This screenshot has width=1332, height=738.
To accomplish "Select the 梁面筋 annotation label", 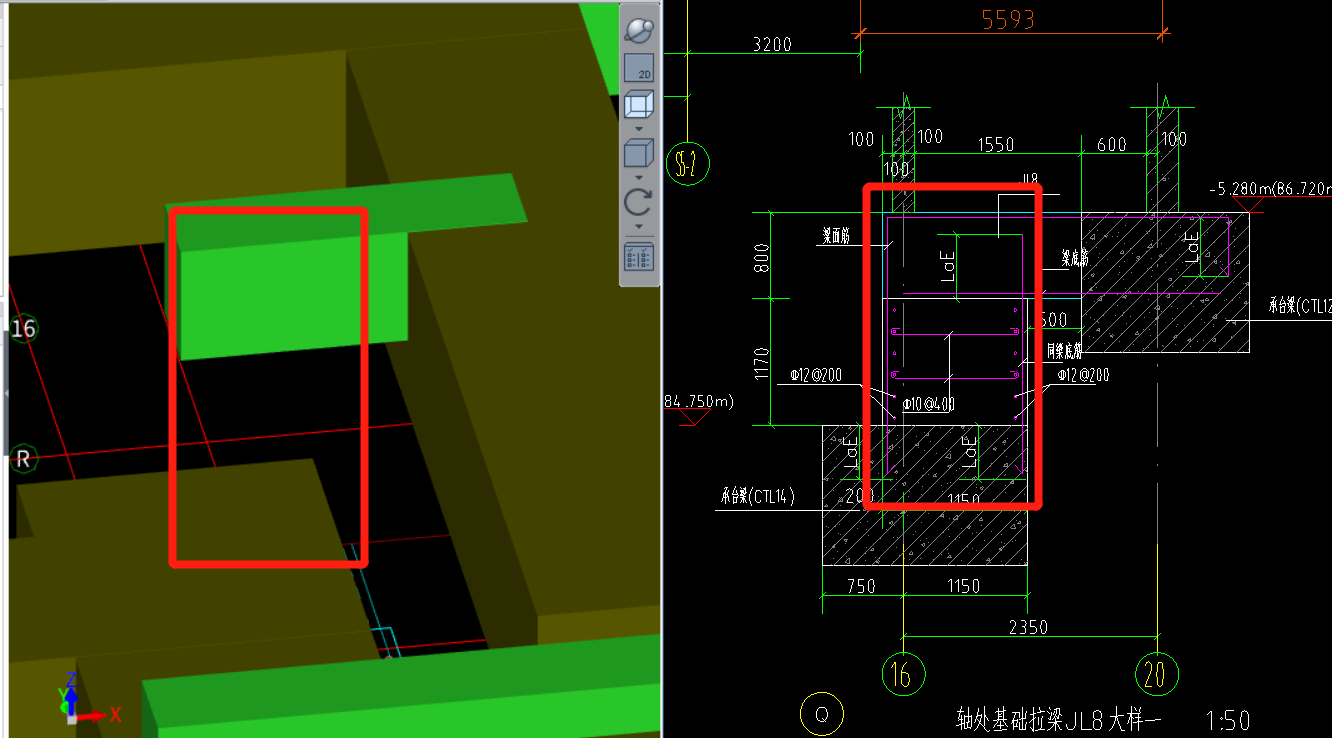I will 836,238.
